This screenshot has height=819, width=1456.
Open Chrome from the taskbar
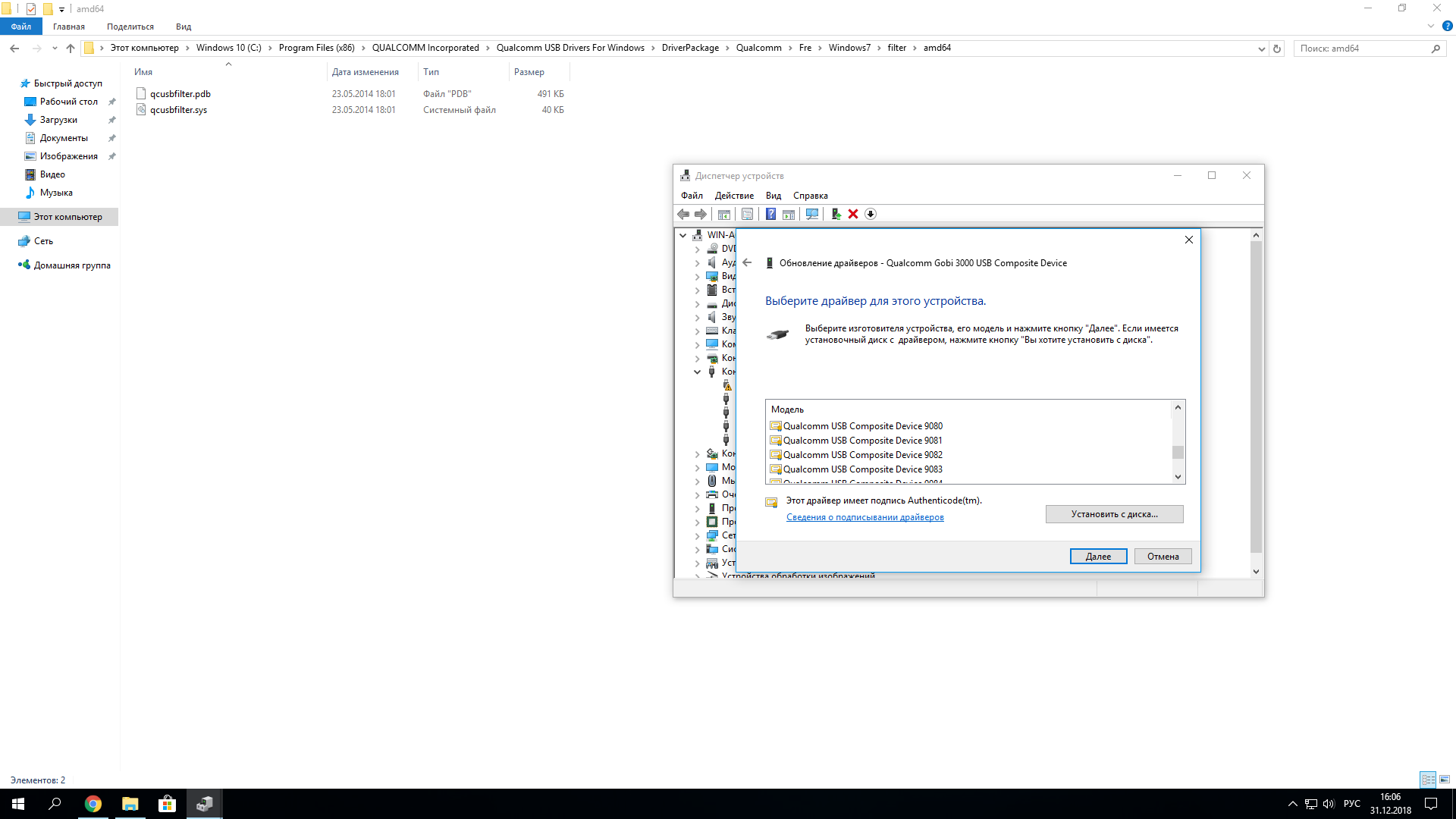(x=93, y=804)
